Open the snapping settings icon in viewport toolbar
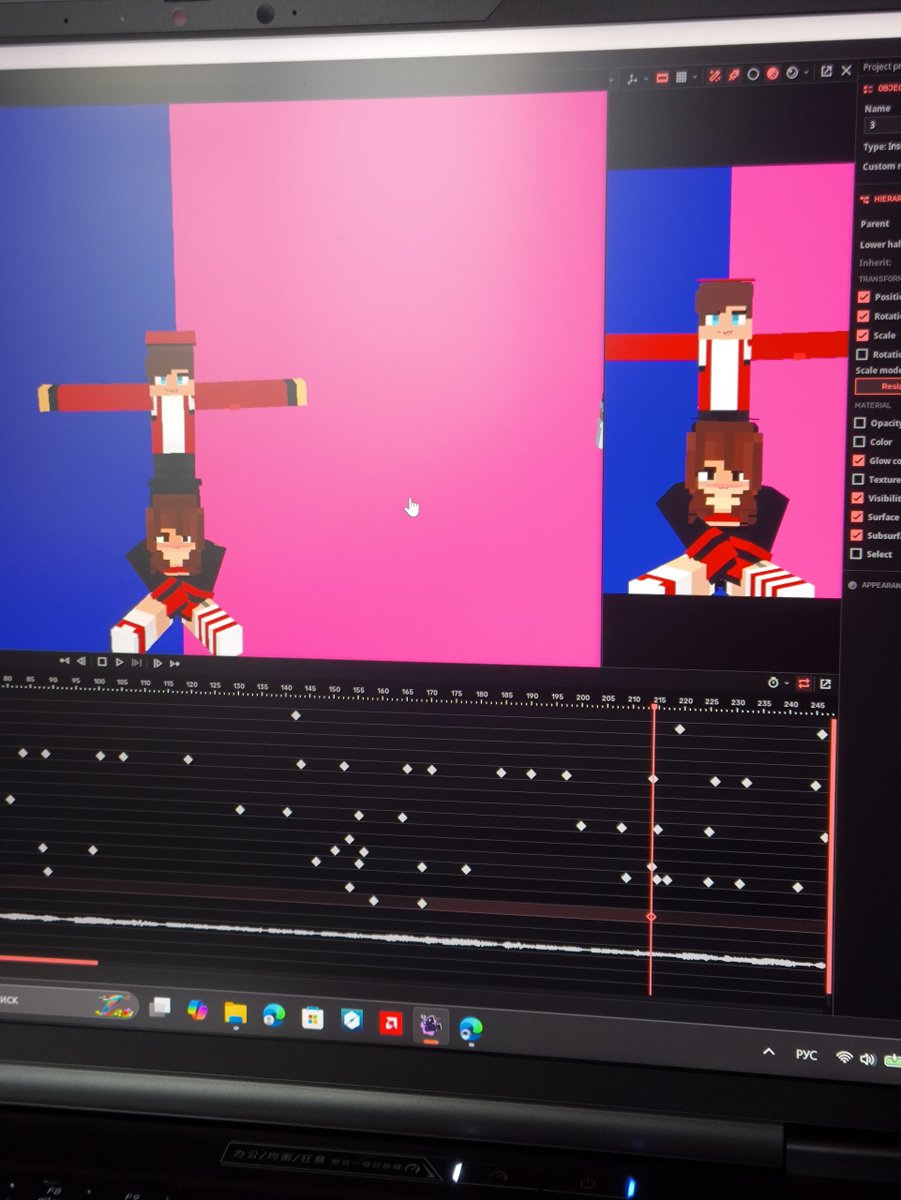The height and width of the screenshot is (1200, 901). coord(632,78)
